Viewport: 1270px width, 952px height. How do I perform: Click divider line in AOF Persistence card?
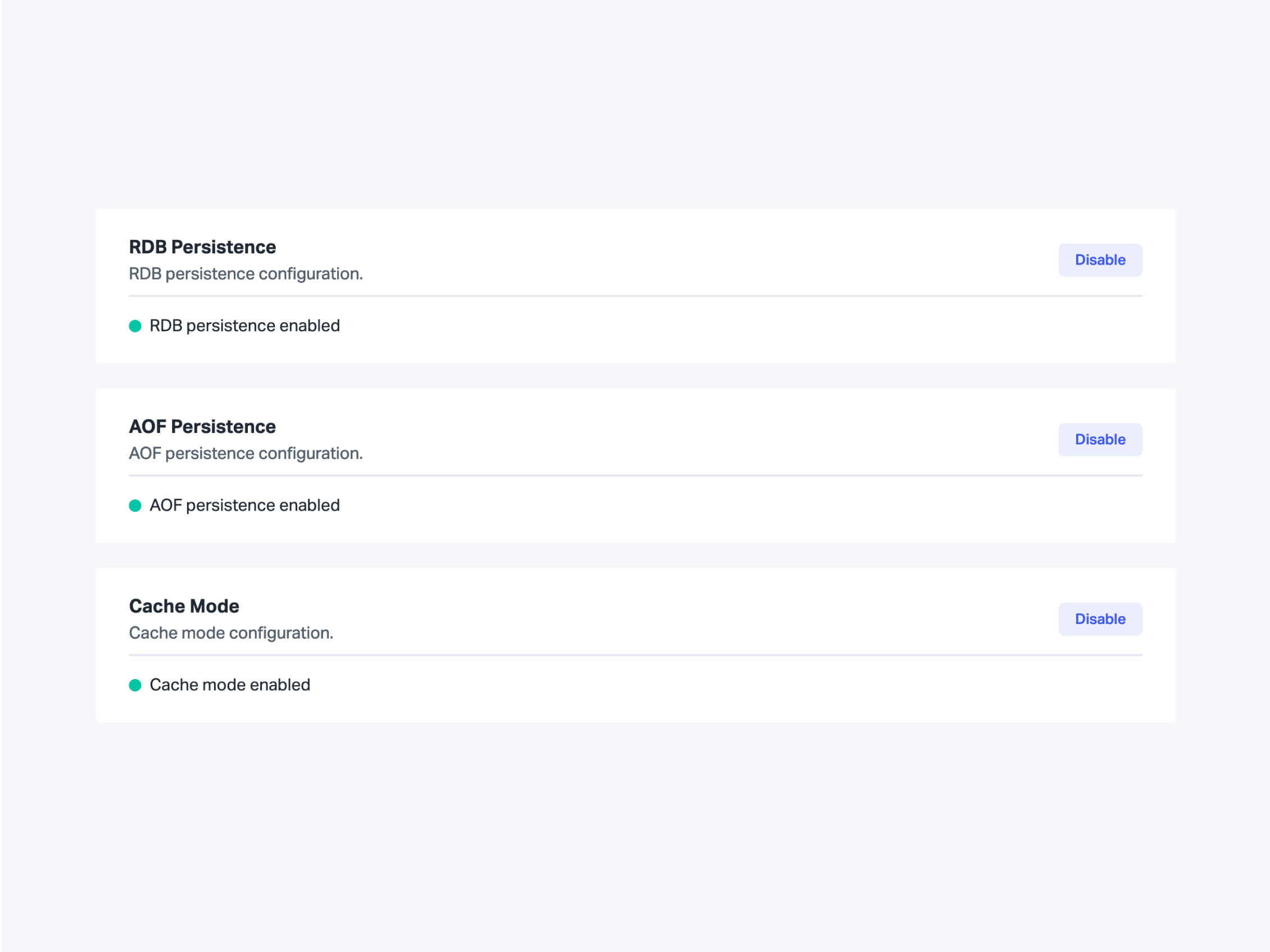[x=635, y=476]
